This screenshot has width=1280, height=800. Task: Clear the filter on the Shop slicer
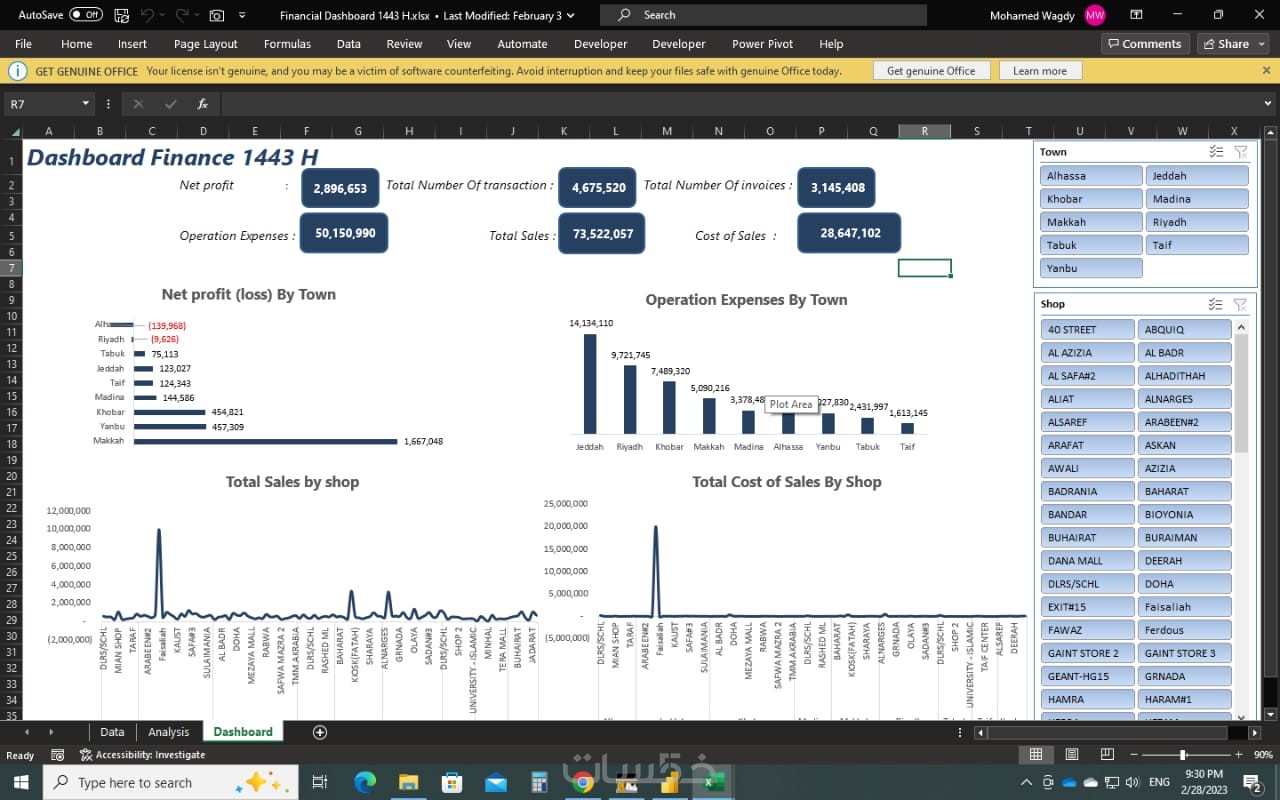[x=1240, y=304]
